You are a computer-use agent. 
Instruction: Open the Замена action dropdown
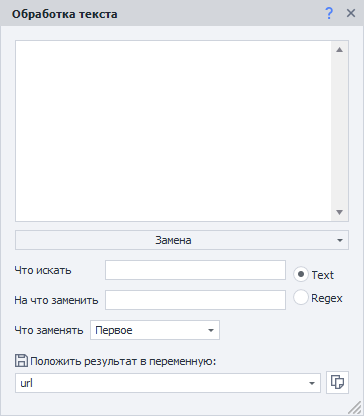pos(182,240)
